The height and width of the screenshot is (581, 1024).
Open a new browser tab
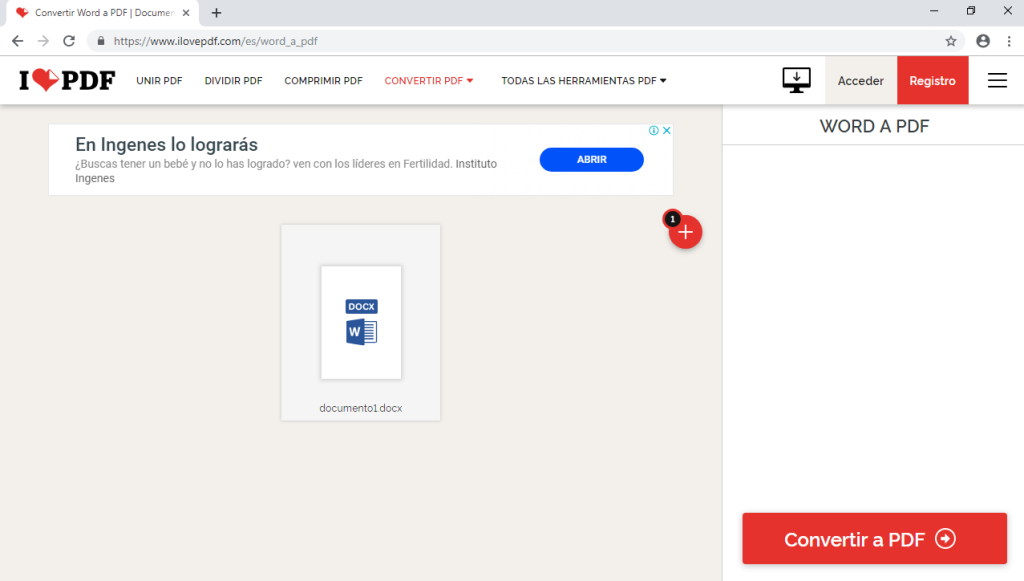216,13
